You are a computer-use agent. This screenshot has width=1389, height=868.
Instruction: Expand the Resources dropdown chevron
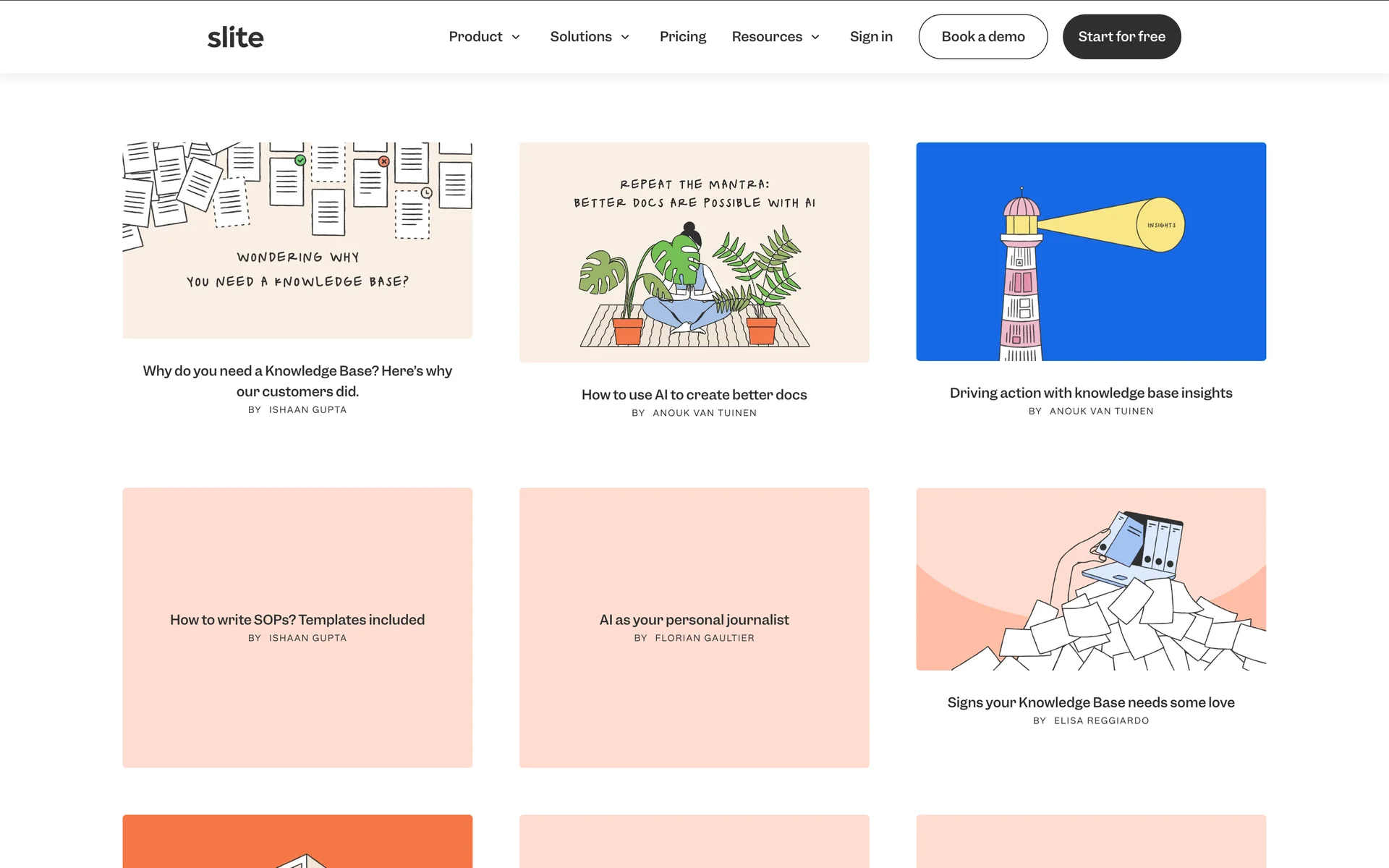tap(815, 37)
